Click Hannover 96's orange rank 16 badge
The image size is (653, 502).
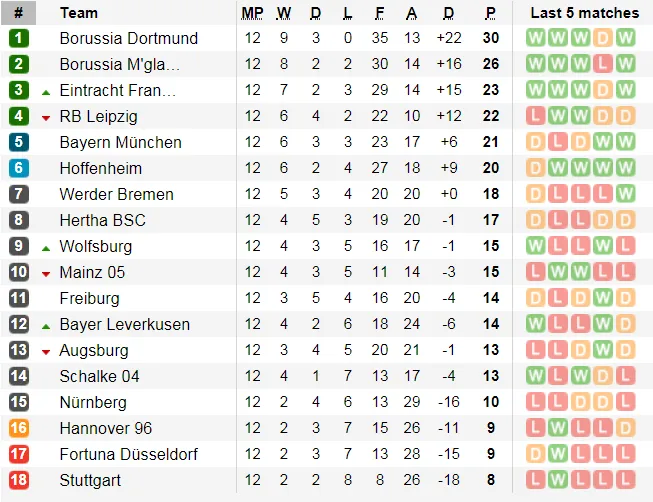pos(19,428)
